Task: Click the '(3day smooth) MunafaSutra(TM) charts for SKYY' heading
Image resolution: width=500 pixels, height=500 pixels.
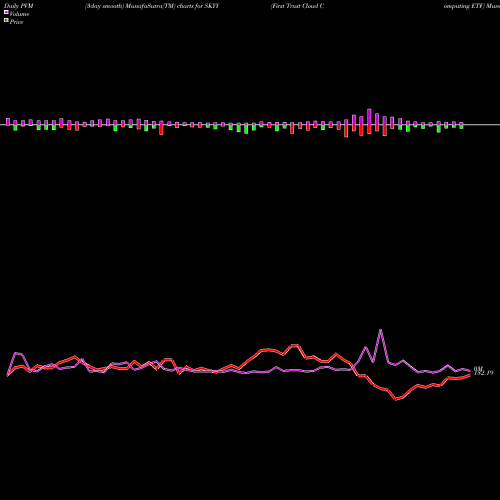Action: (152, 6)
